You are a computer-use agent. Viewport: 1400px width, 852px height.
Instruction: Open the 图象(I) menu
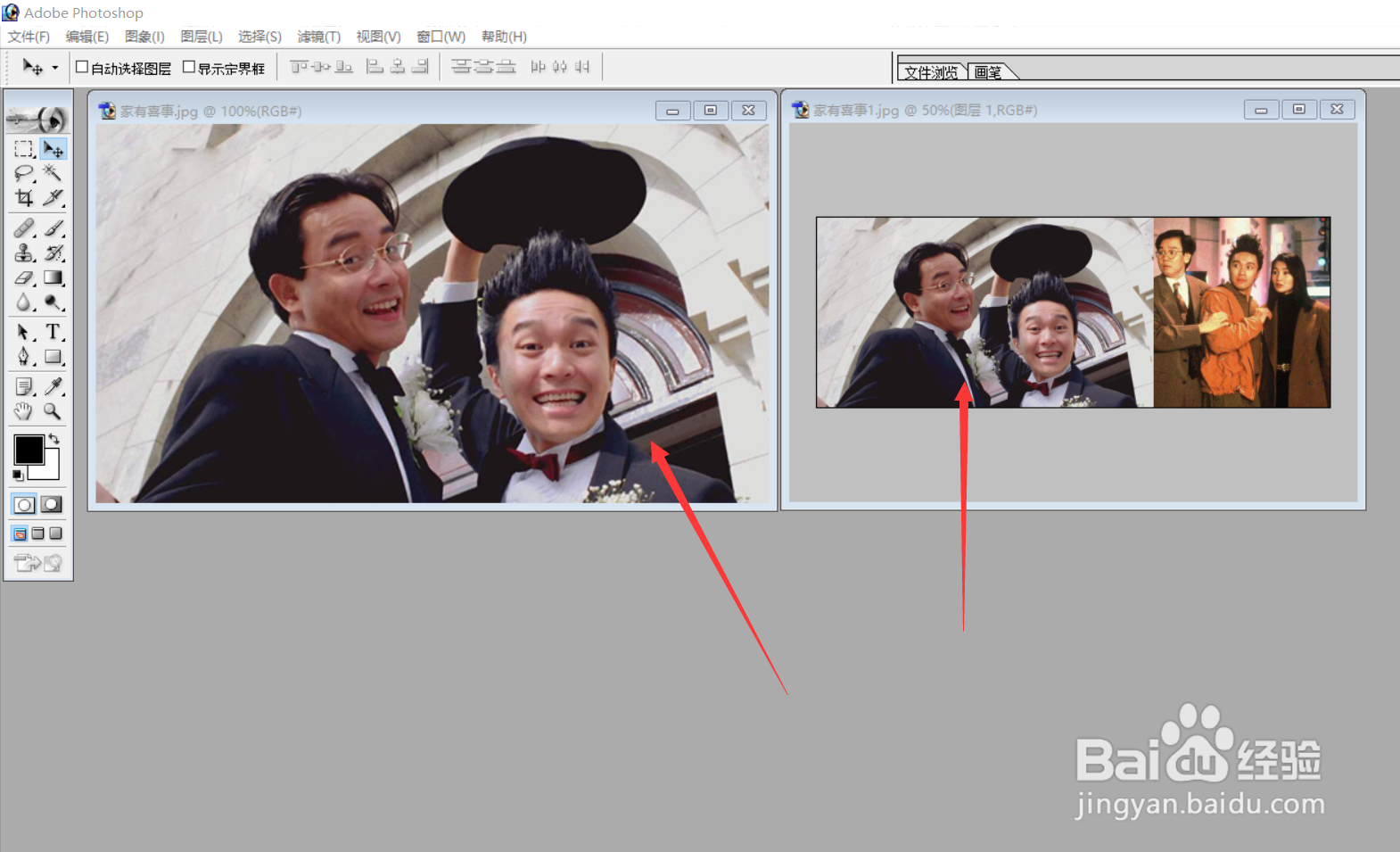[x=144, y=37]
